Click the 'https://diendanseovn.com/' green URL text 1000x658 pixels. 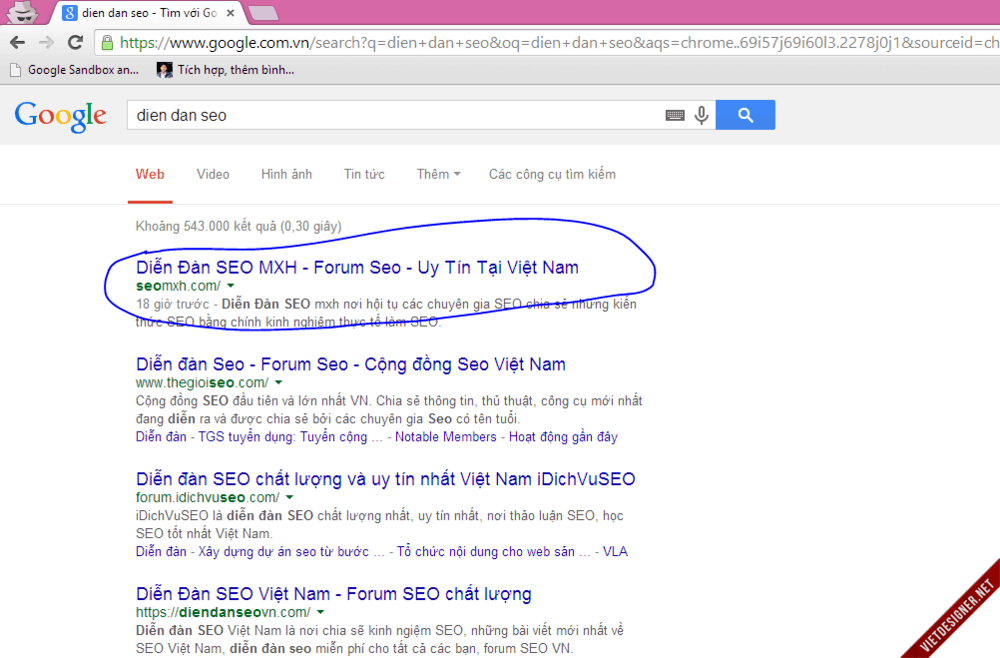tap(223, 612)
